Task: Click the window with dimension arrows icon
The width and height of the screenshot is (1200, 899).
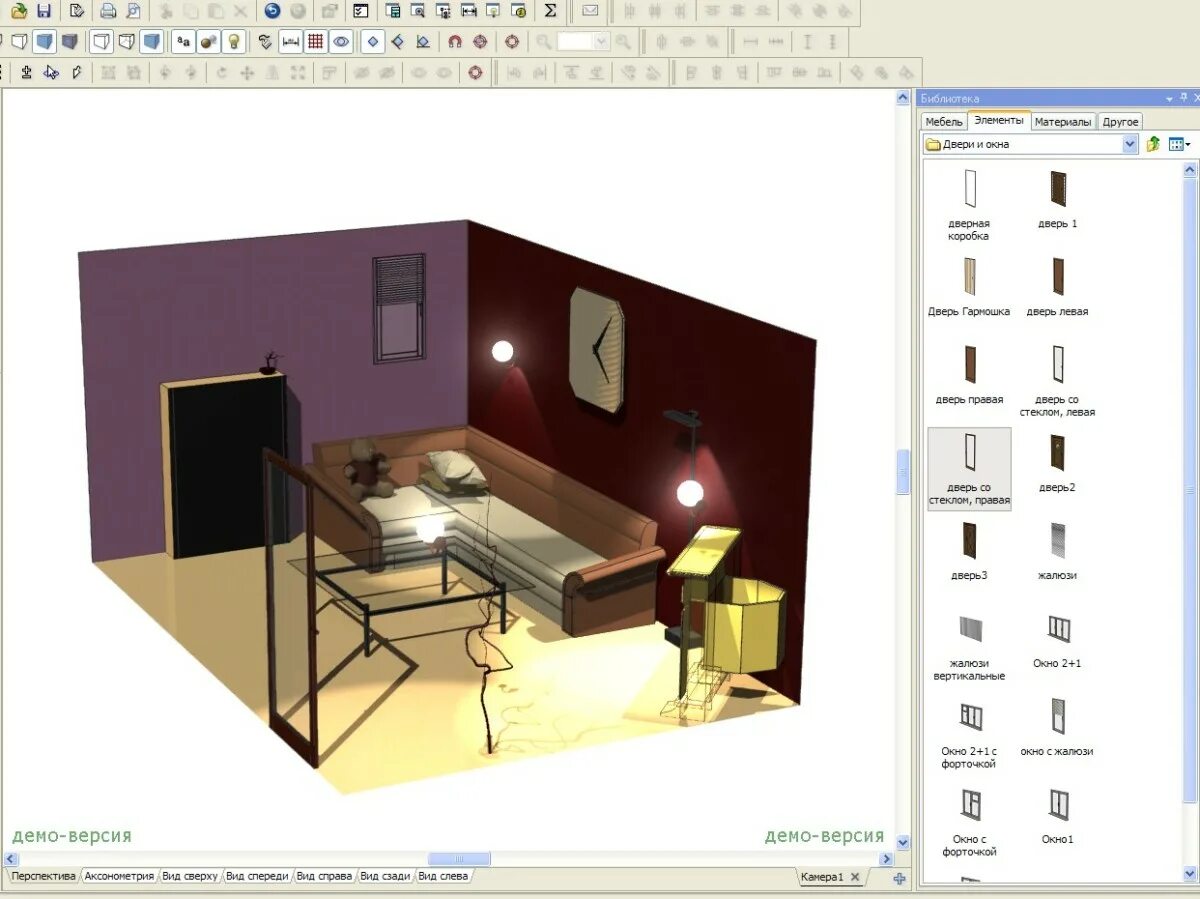Action: (468, 11)
